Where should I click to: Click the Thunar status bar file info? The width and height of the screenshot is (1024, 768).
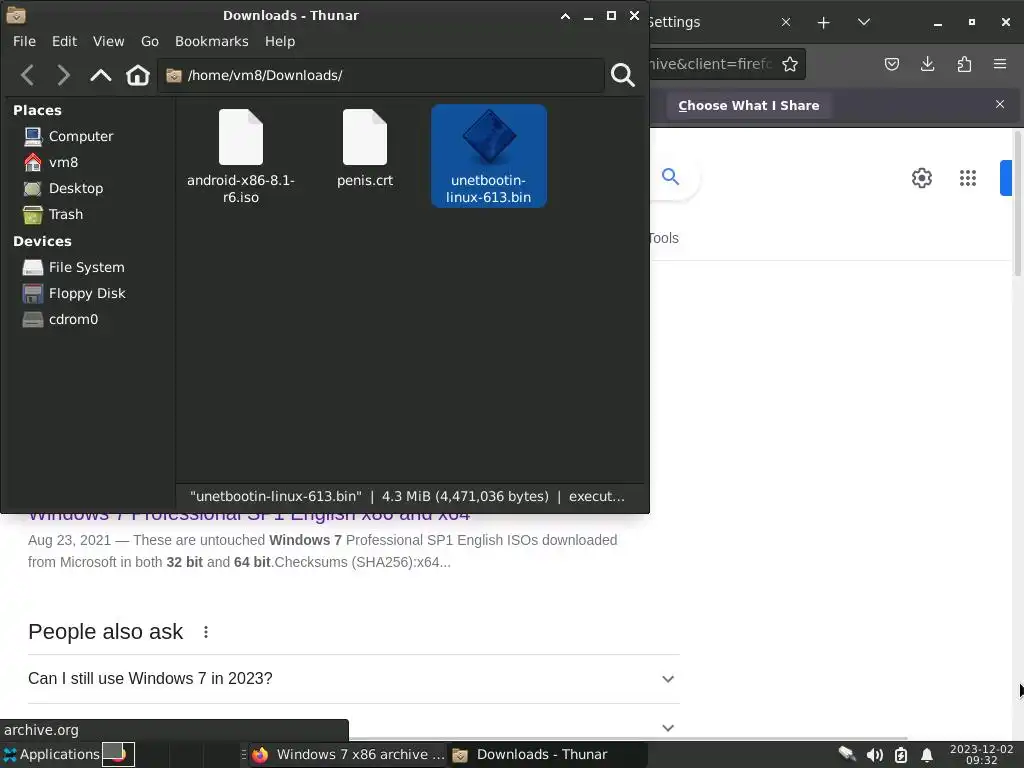click(x=407, y=496)
